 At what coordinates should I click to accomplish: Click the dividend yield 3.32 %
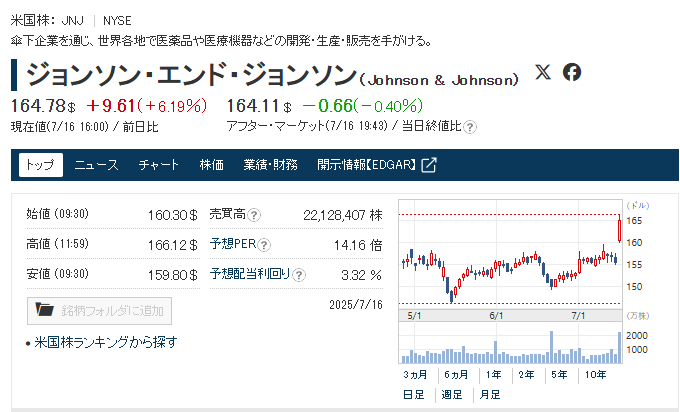click(361, 275)
